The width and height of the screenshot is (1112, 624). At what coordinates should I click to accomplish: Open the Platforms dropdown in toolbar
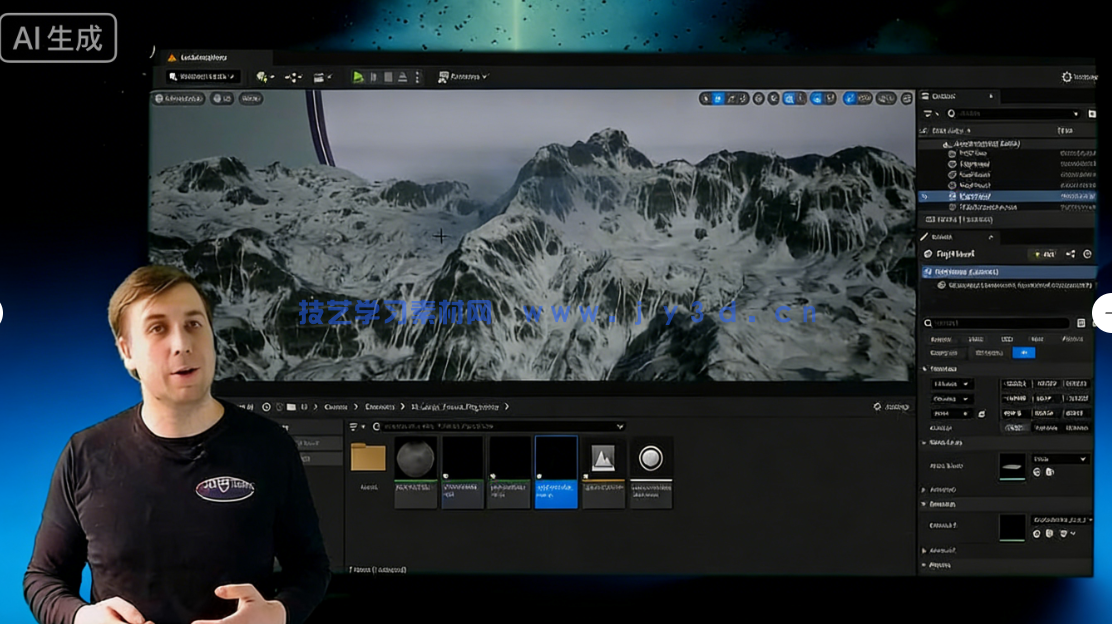tap(462, 77)
